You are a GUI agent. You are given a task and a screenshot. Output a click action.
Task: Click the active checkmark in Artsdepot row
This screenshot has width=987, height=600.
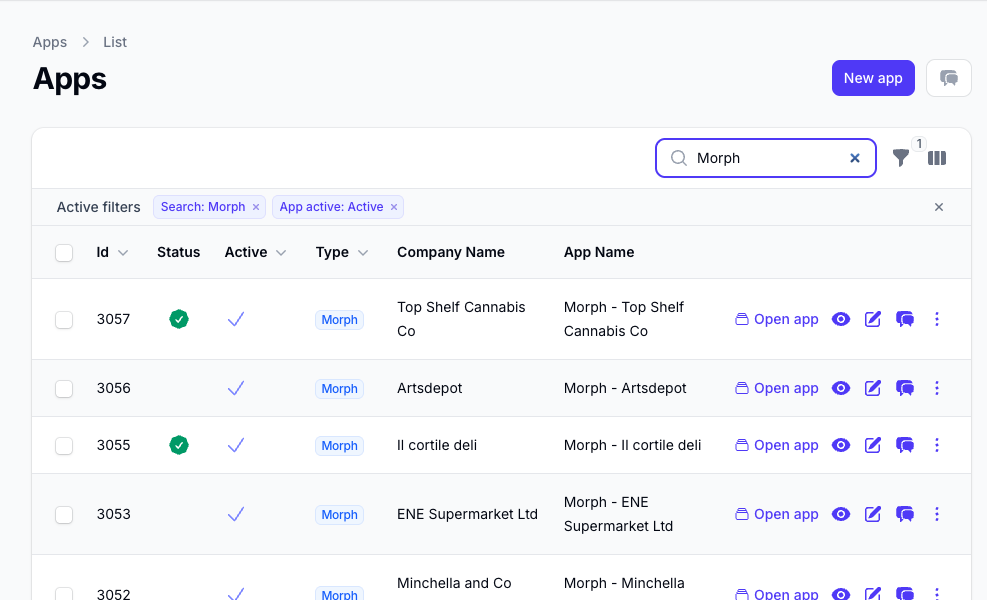click(x=236, y=388)
